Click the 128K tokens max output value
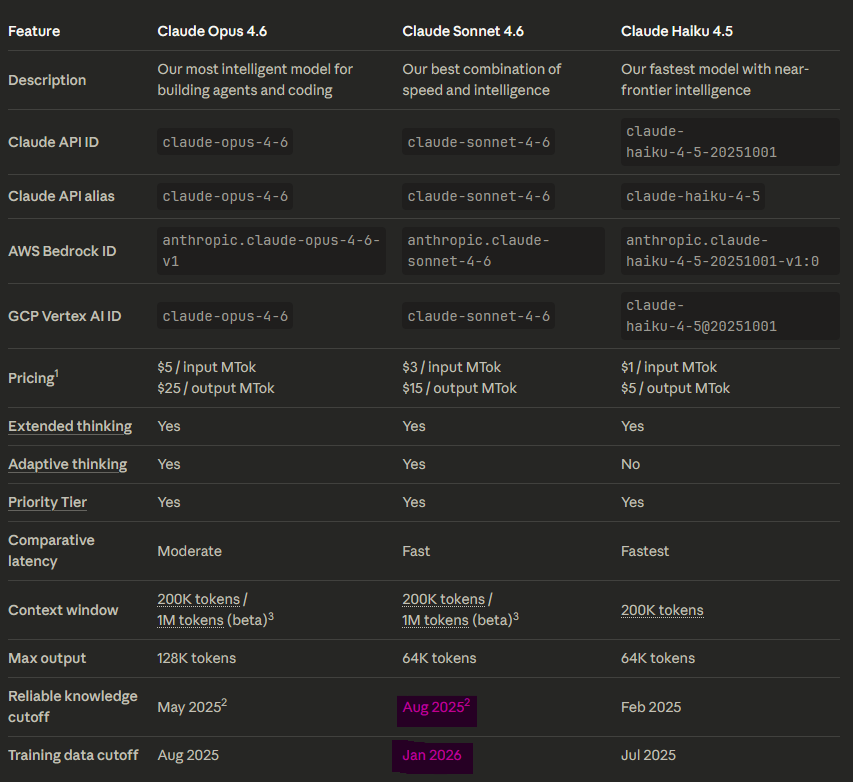Viewport: 853px width, 782px height. click(x=196, y=658)
